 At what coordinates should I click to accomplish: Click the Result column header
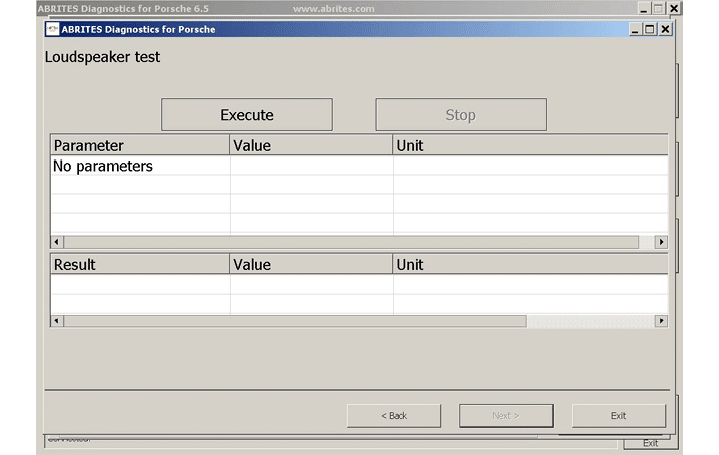point(140,264)
